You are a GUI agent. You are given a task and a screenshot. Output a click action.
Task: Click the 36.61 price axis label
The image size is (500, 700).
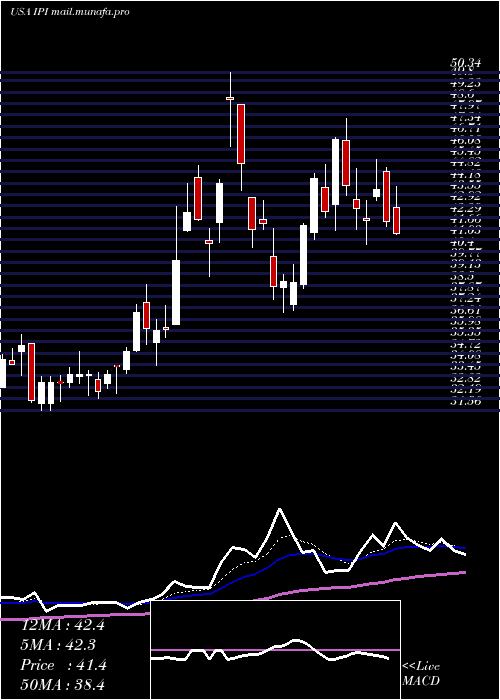(465, 311)
